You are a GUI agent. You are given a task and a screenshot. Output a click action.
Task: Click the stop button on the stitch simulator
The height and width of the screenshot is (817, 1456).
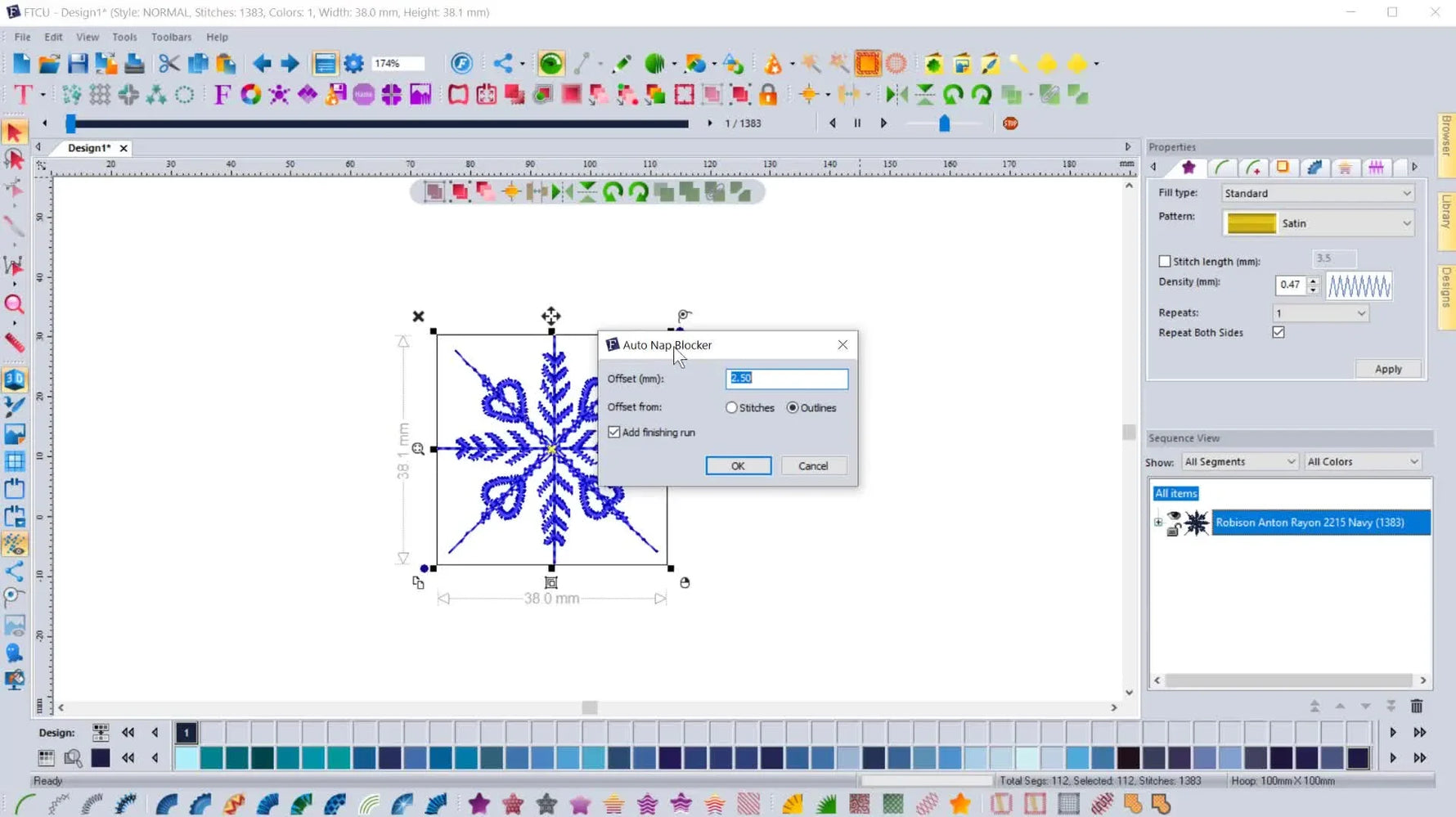pyautogui.click(x=1009, y=123)
